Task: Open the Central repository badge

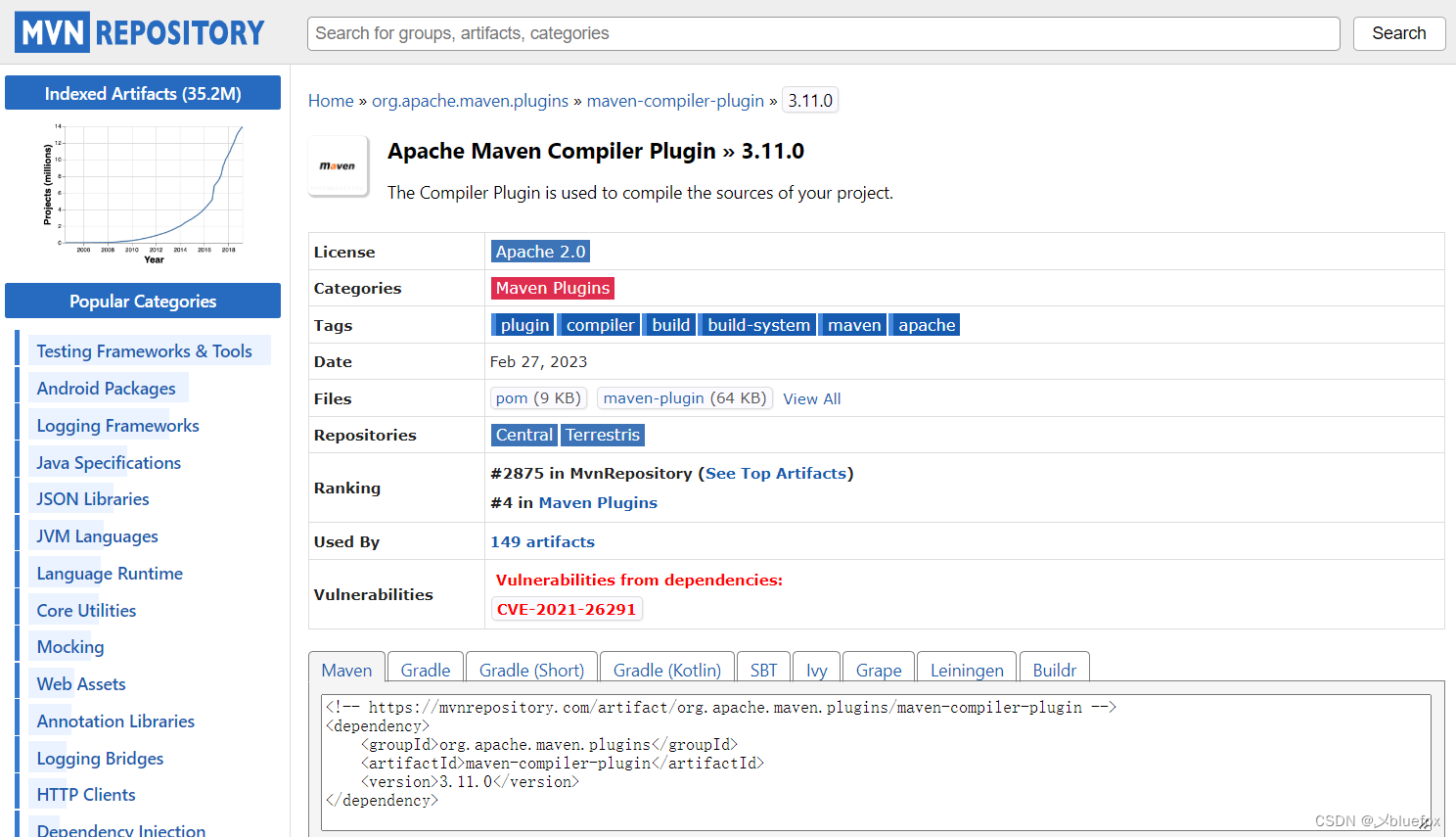Action: pos(523,434)
